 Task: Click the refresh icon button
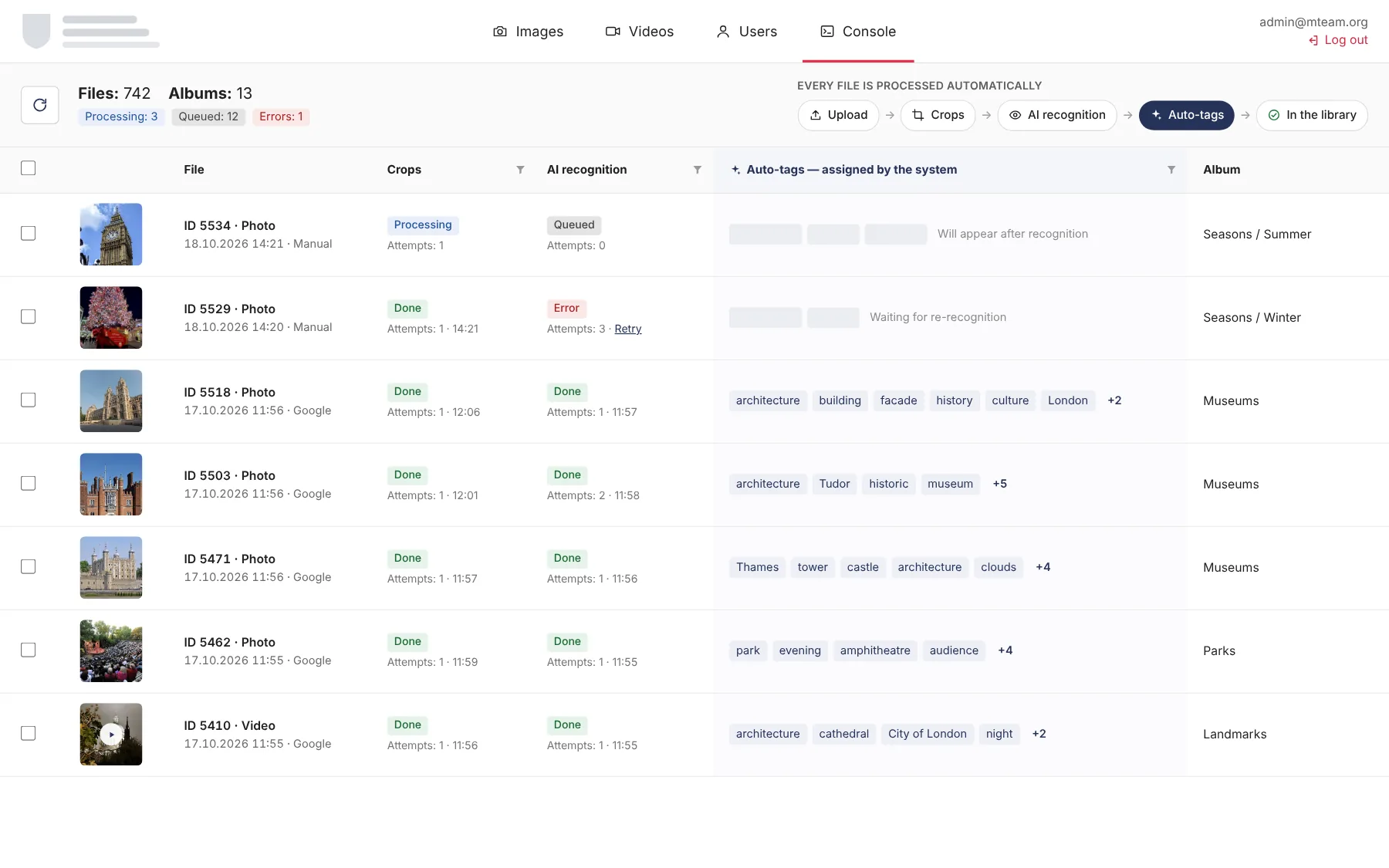pos(40,105)
